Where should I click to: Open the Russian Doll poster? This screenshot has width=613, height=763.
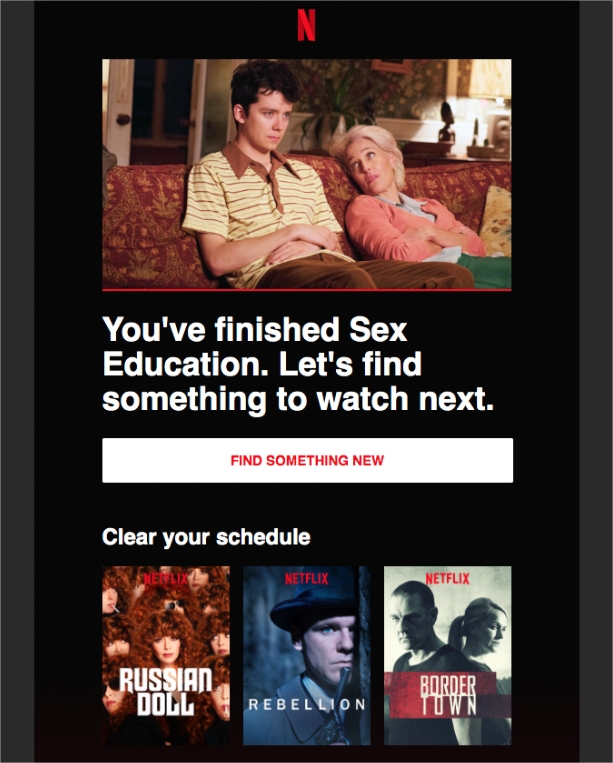point(166,655)
